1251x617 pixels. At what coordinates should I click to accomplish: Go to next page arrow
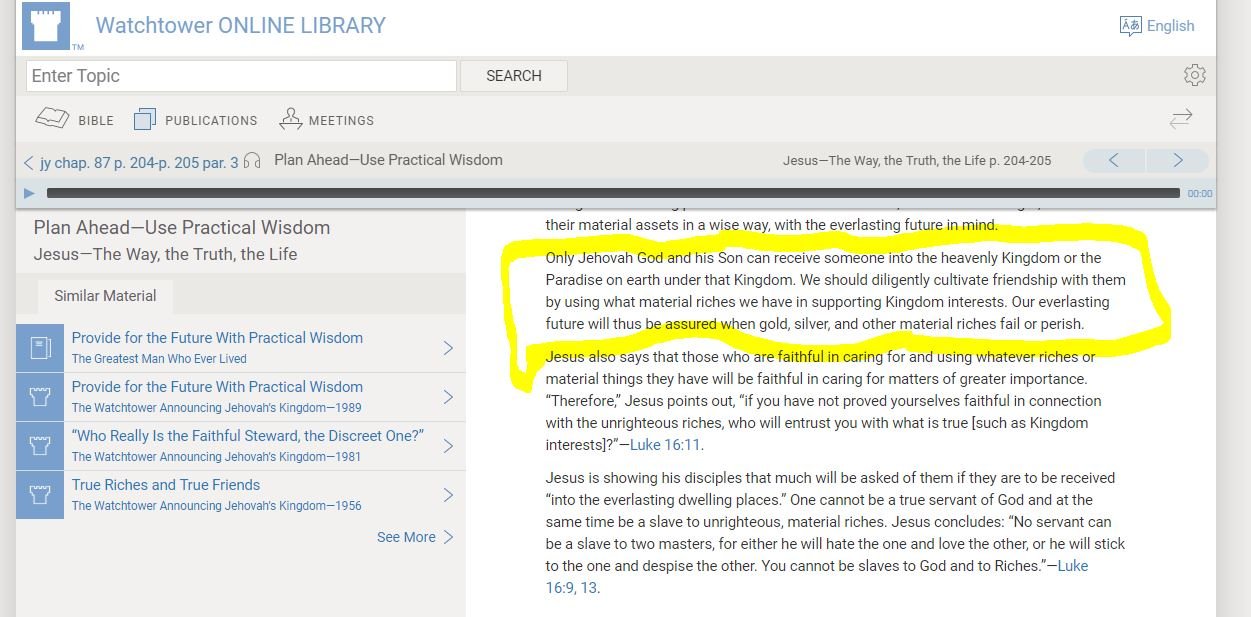coord(1177,160)
